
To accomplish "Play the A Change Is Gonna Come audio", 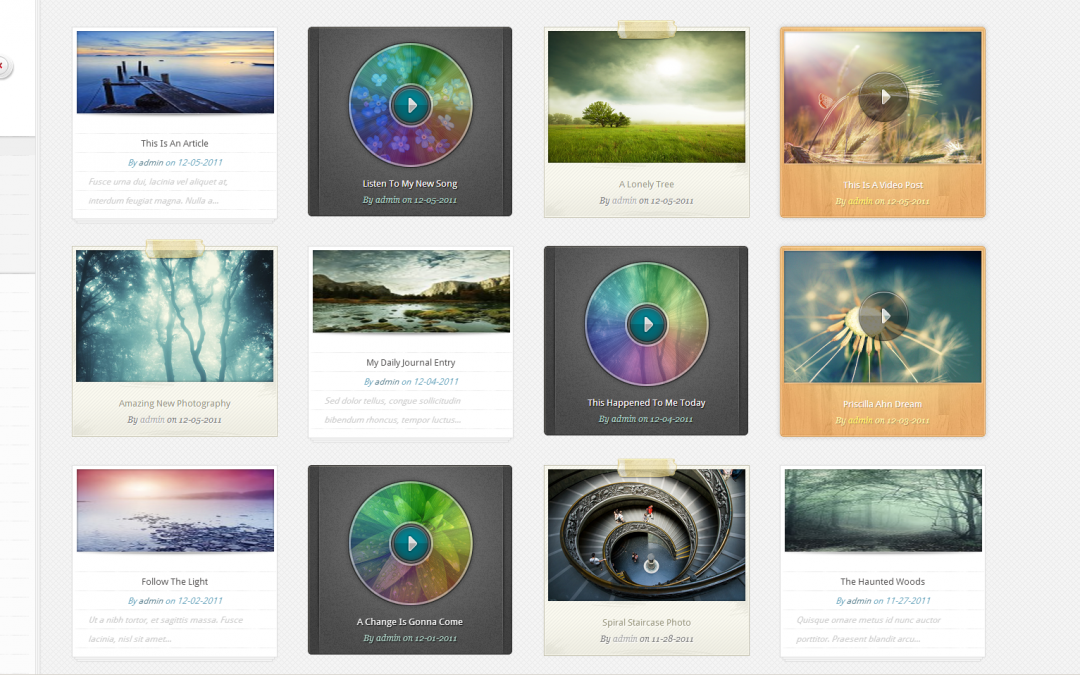I will coord(411,543).
